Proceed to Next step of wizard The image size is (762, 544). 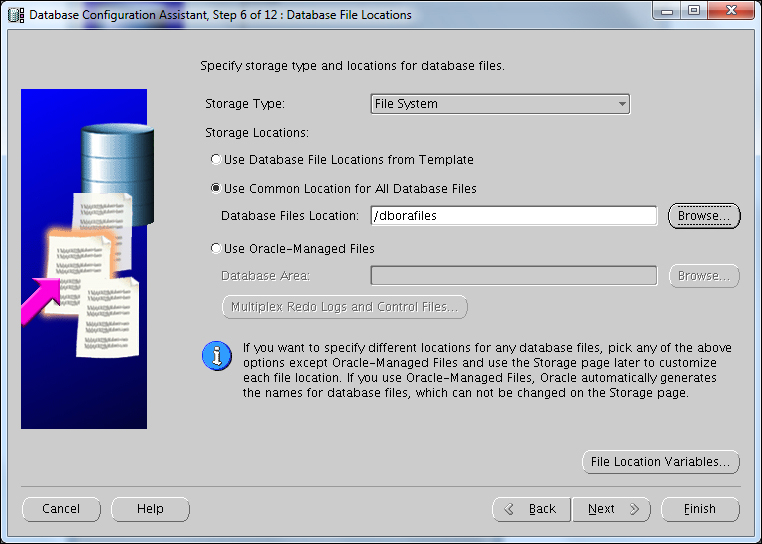point(611,509)
